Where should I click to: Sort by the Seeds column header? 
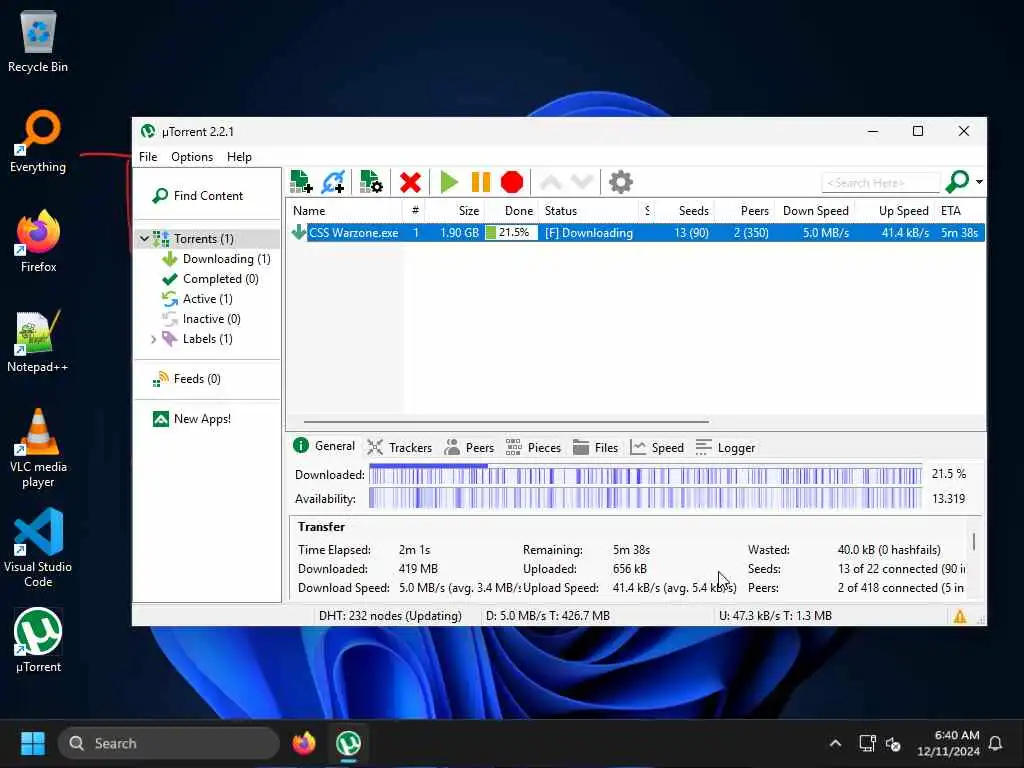click(x=684, y=211)
